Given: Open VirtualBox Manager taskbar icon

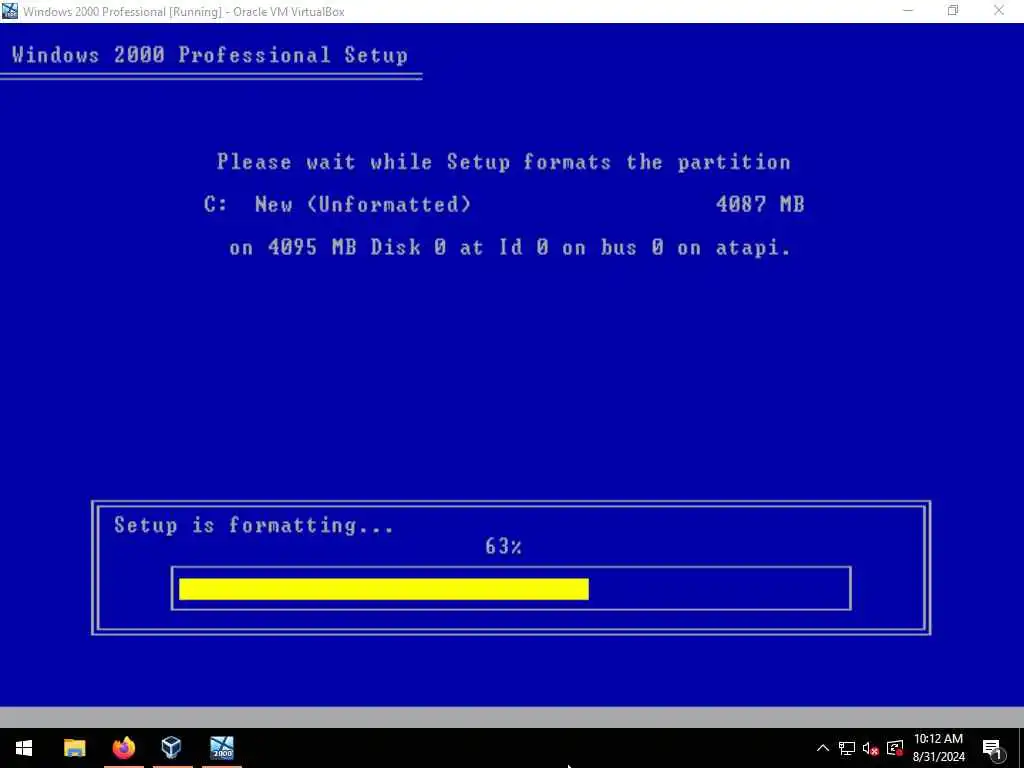Looking at the screenshot, I should tap(172, 748).
